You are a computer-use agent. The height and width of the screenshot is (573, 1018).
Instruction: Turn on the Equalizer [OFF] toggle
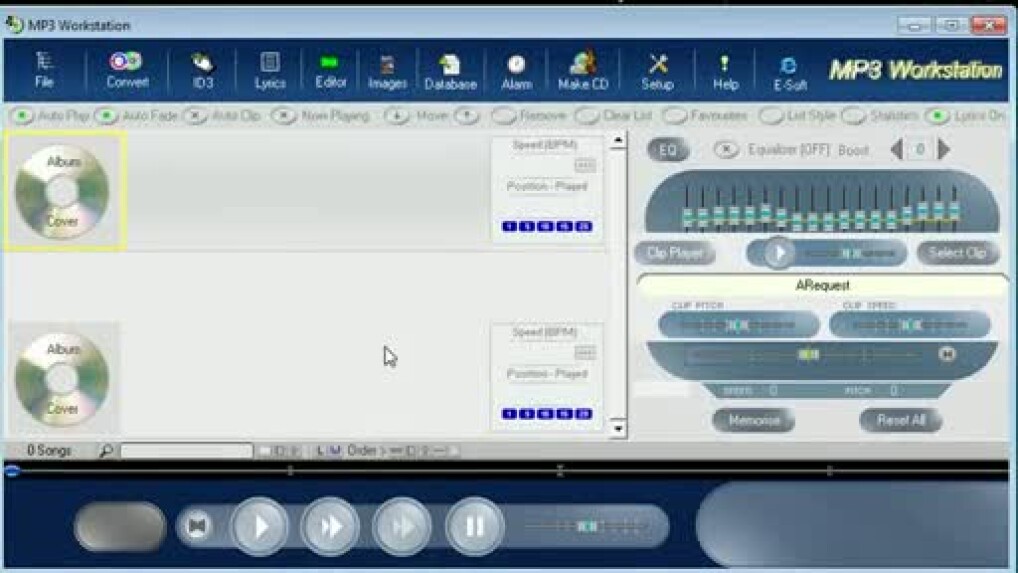[727, 150]
